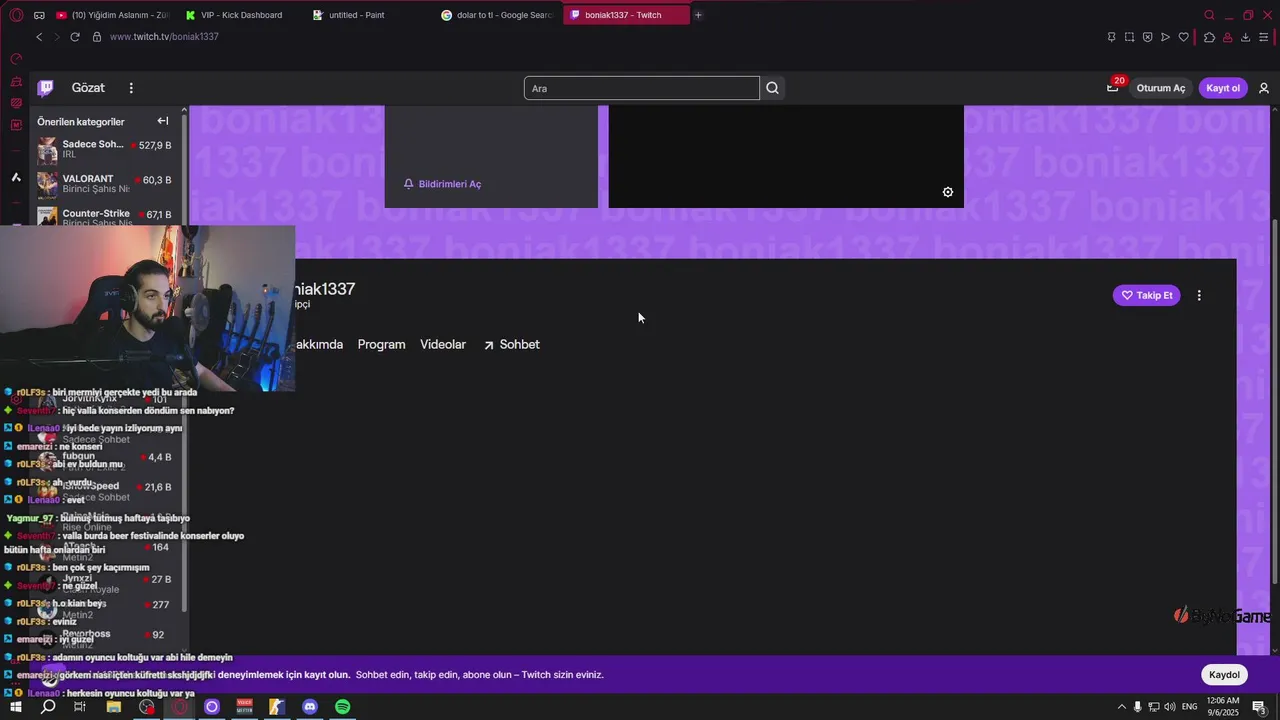Image resolution: width=1280 pixels, height=720 pixels.
Task: Open the easy setup sliders icon
Action: pos(1264,37)
